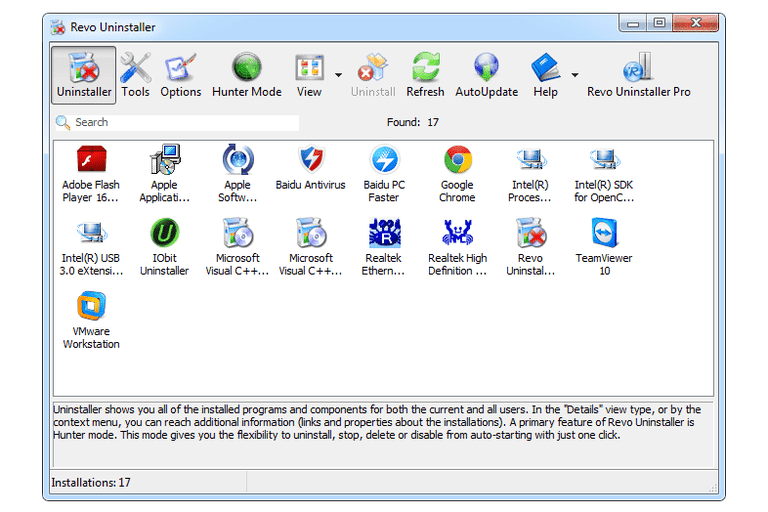Minimize the Revo Uninstaller window
768x512 pixels.
[x=633, y=23]
